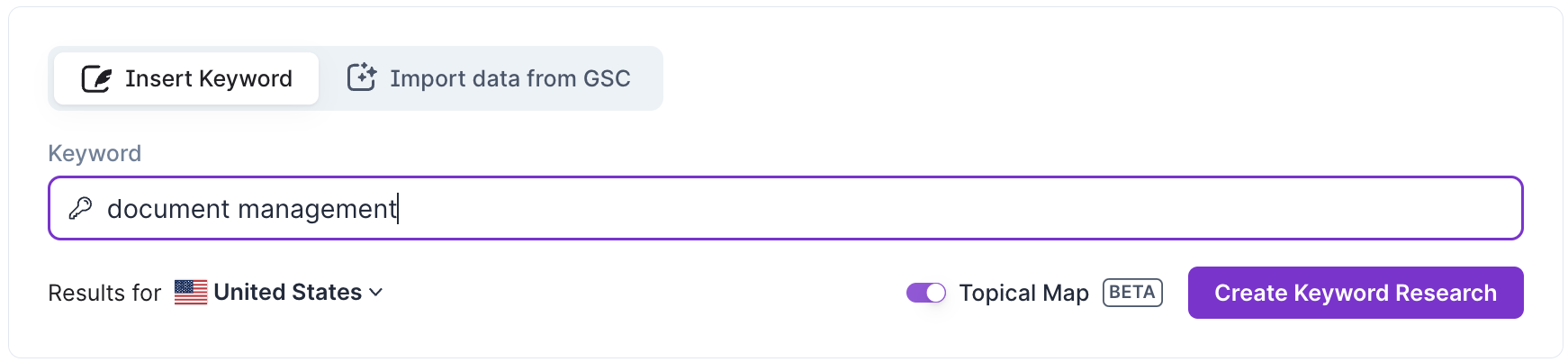The height and width of the screenshot is (362, 1568).
Task: Toggle the Topical Map switch off
Action: coord(926,293)
